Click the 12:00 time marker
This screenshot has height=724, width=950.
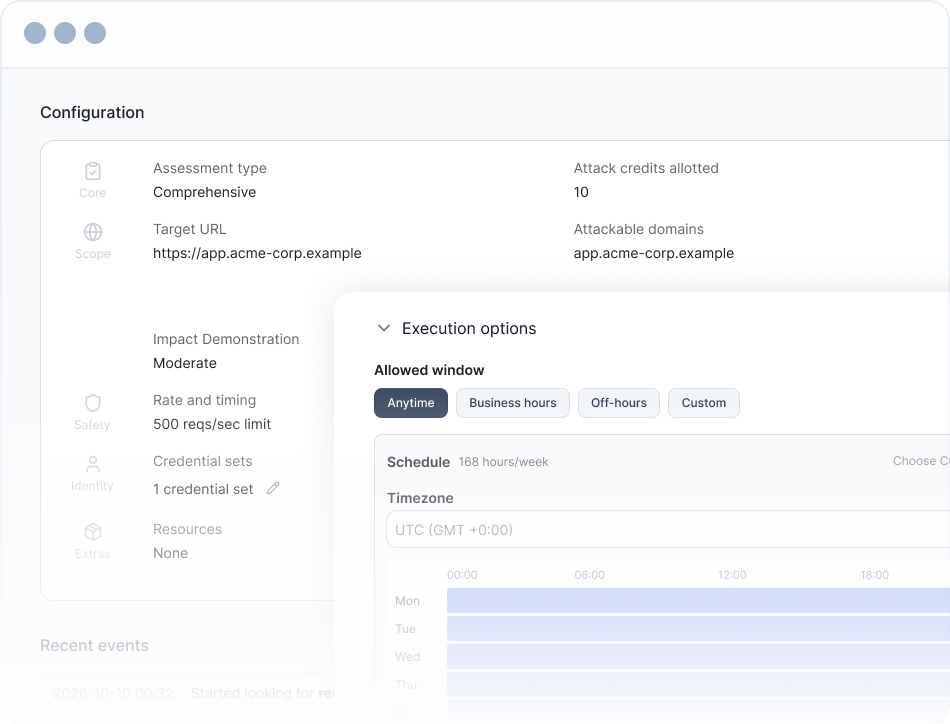[732, 574]
